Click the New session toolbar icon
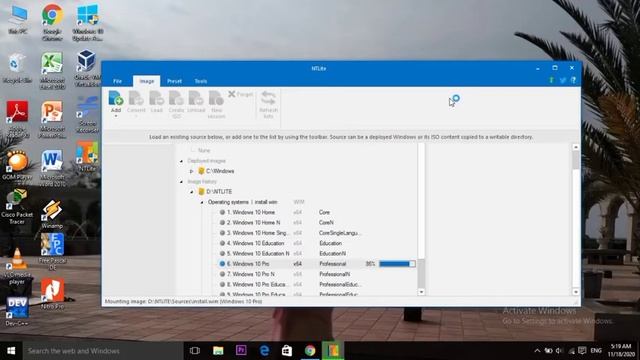The image size is (640, 360). 216,99
